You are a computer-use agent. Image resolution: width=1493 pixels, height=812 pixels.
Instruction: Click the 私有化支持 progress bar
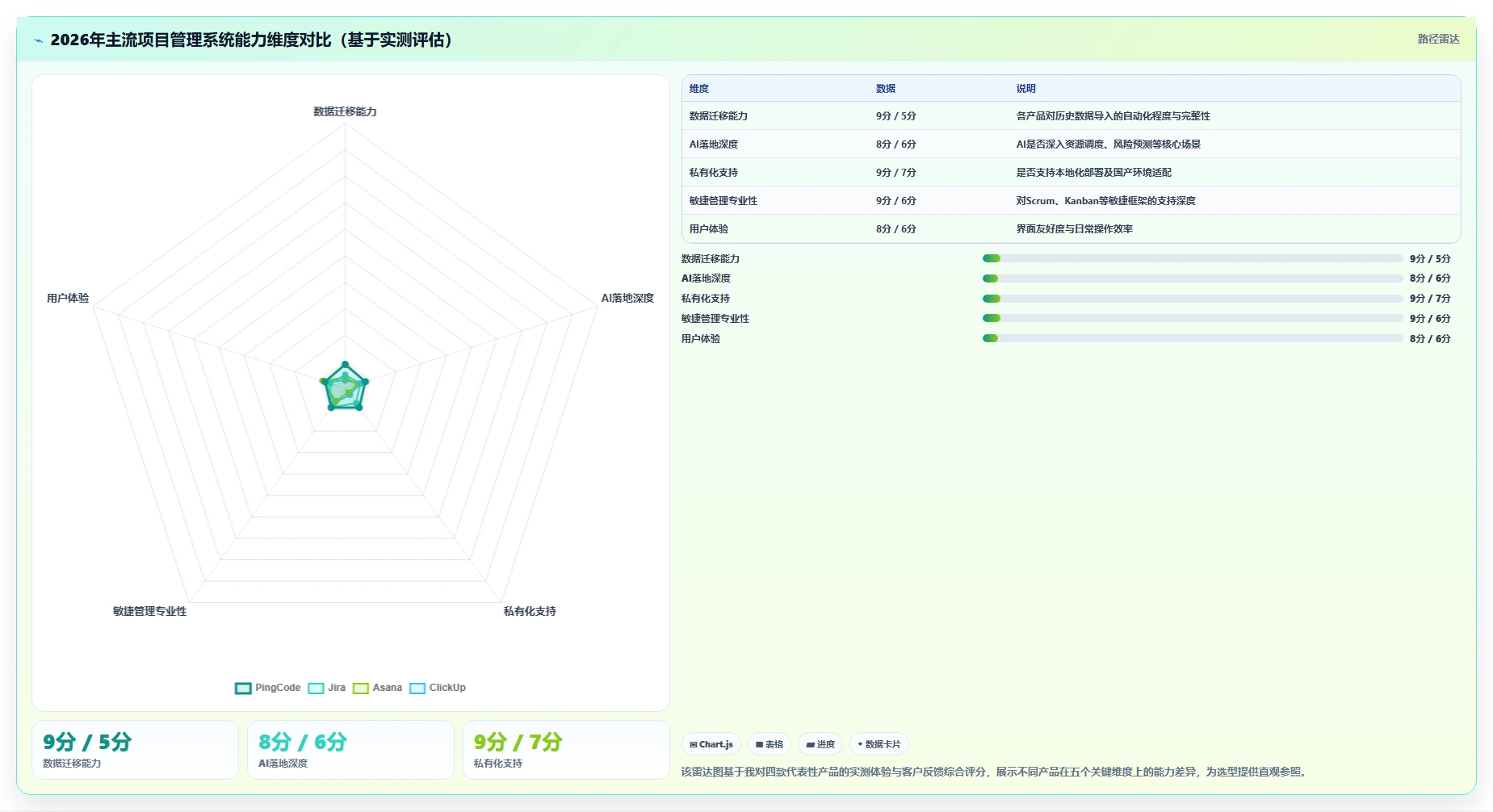[x=1192, y=299]
